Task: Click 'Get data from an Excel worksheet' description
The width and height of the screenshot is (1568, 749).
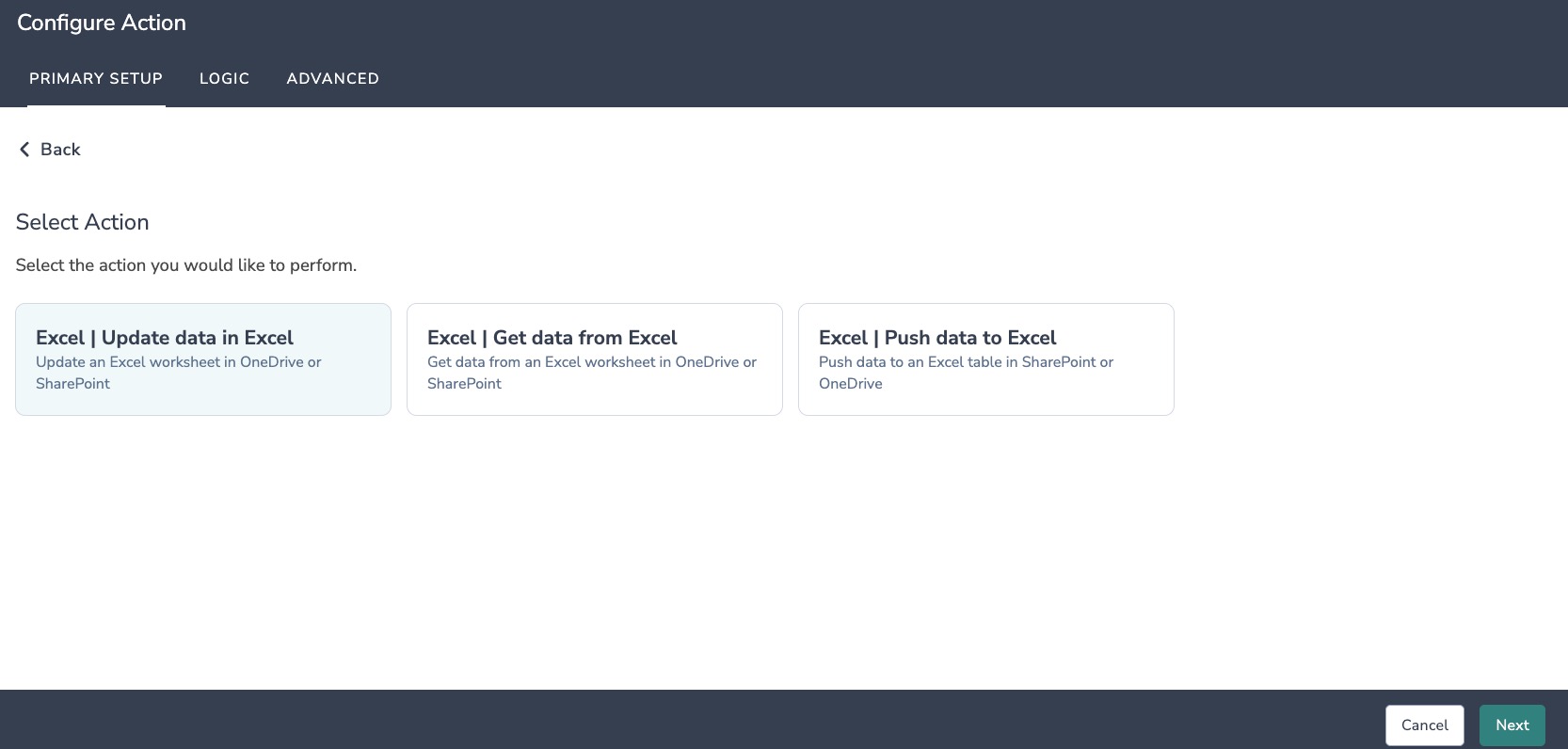Action: 592,373
